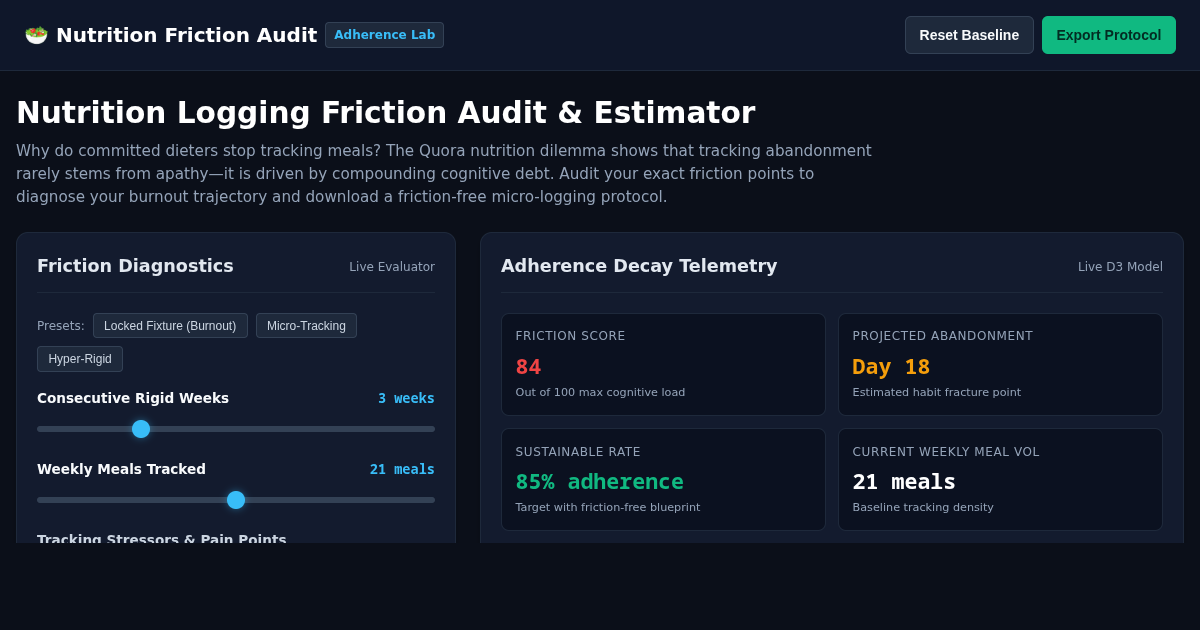
Task: Click the Adherence Decay Telemetry heading
Action: click(x=639, y=266)
